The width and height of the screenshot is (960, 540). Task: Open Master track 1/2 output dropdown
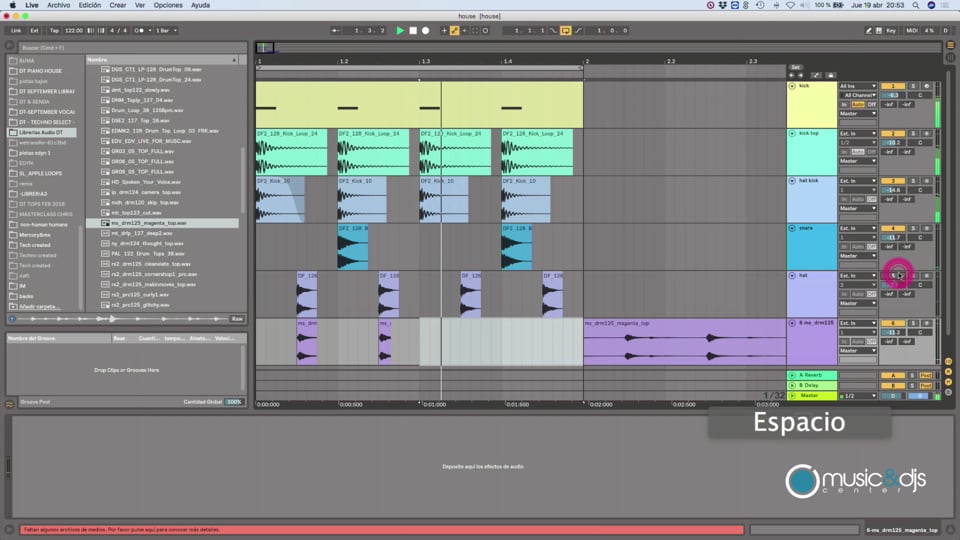coord(858,396)
